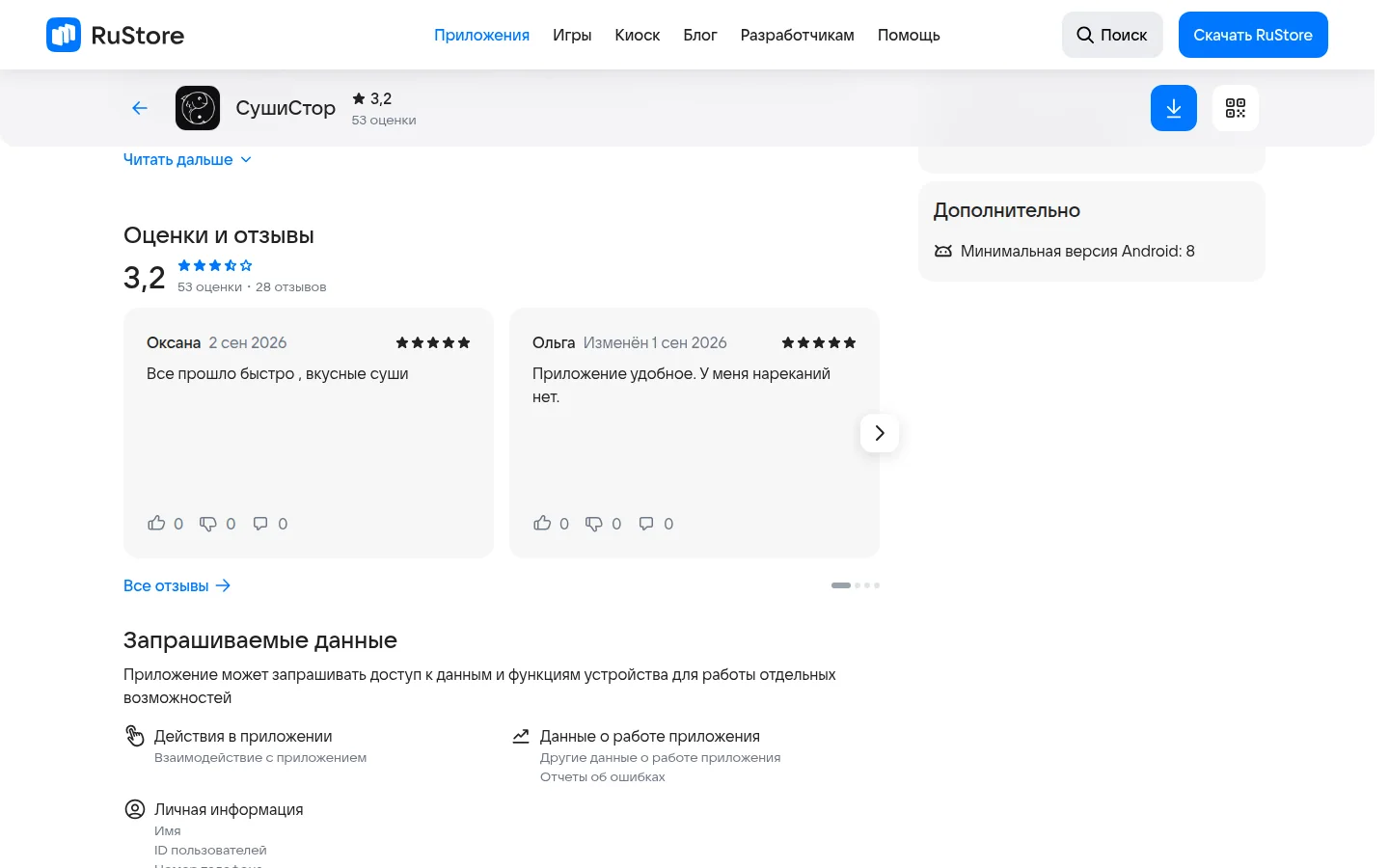The image size is (1389, 868).
Task: Open the Игры section
Action: click(572, 35)
